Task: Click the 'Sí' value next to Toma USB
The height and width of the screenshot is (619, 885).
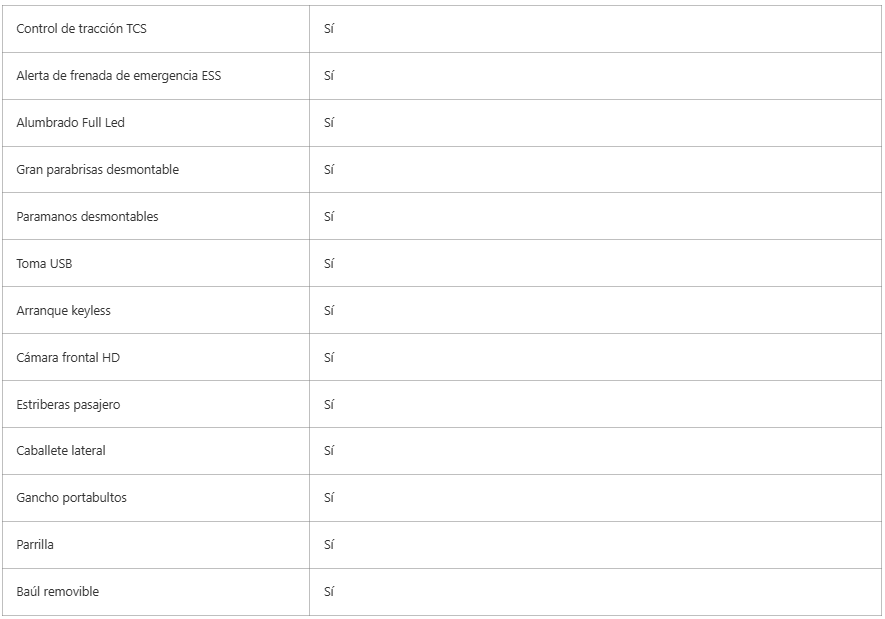Action: pos(328,264)
